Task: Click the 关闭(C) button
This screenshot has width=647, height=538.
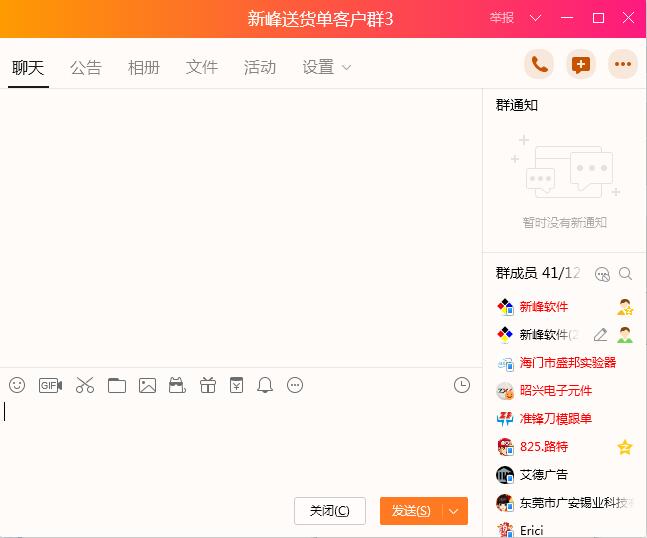Action: pos(330,511)
